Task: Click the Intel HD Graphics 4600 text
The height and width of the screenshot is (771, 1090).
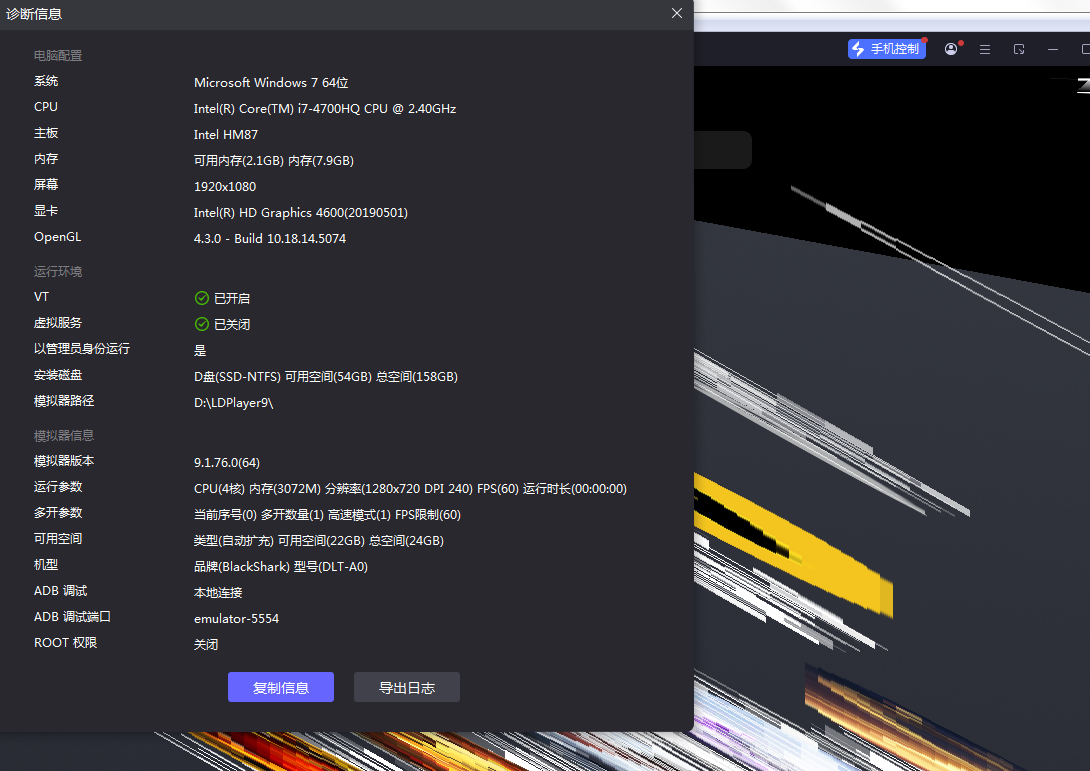Action: 300,212
